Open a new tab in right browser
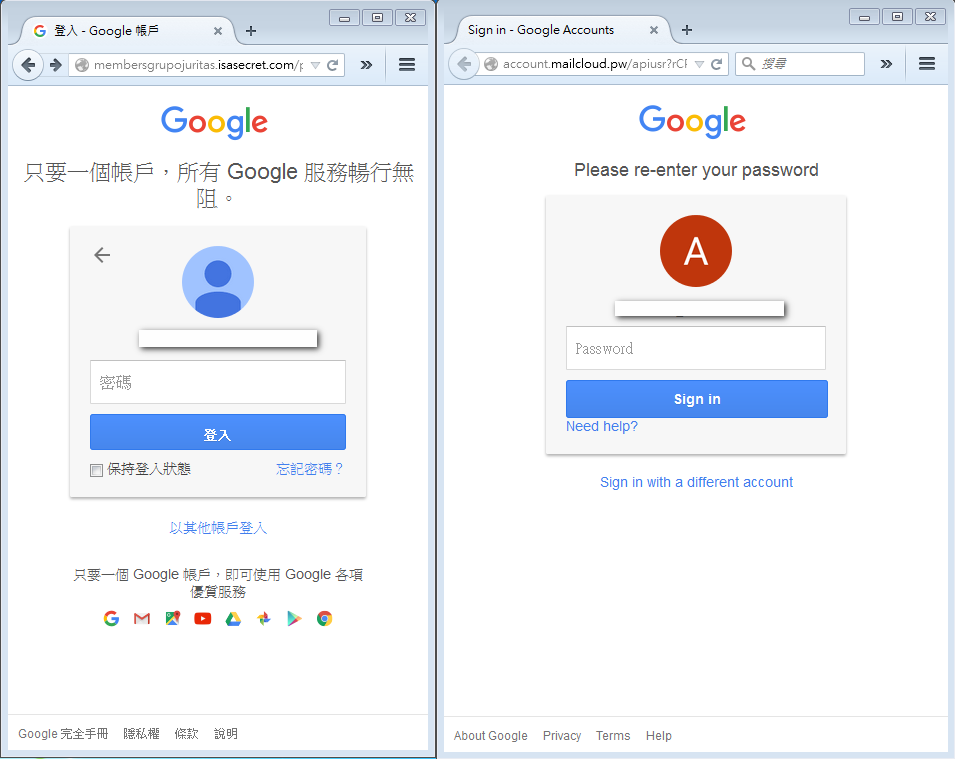 click(x=686, y=30)
